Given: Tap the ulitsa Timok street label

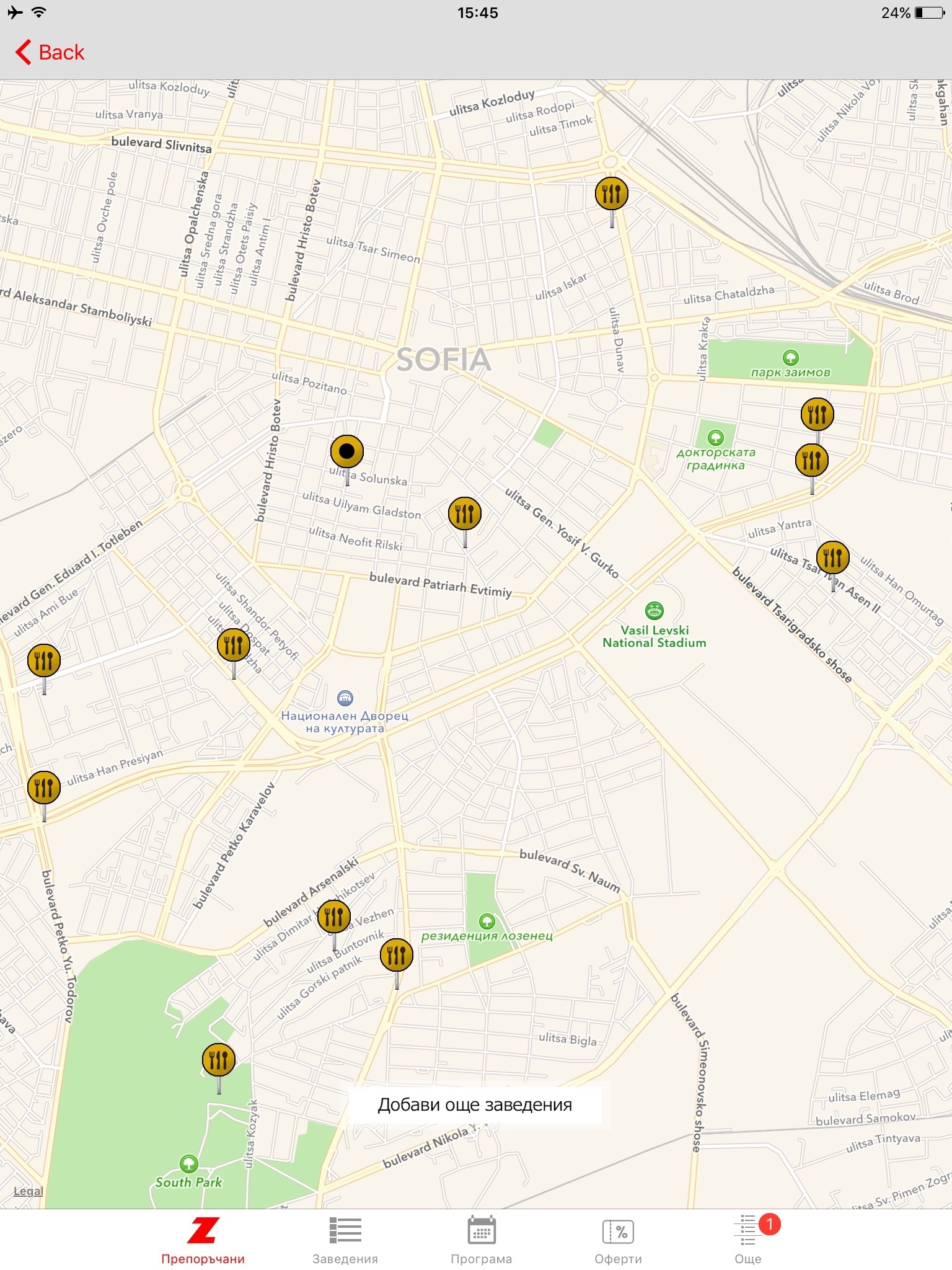Looking at the screenshot, I should pos(561,126).
